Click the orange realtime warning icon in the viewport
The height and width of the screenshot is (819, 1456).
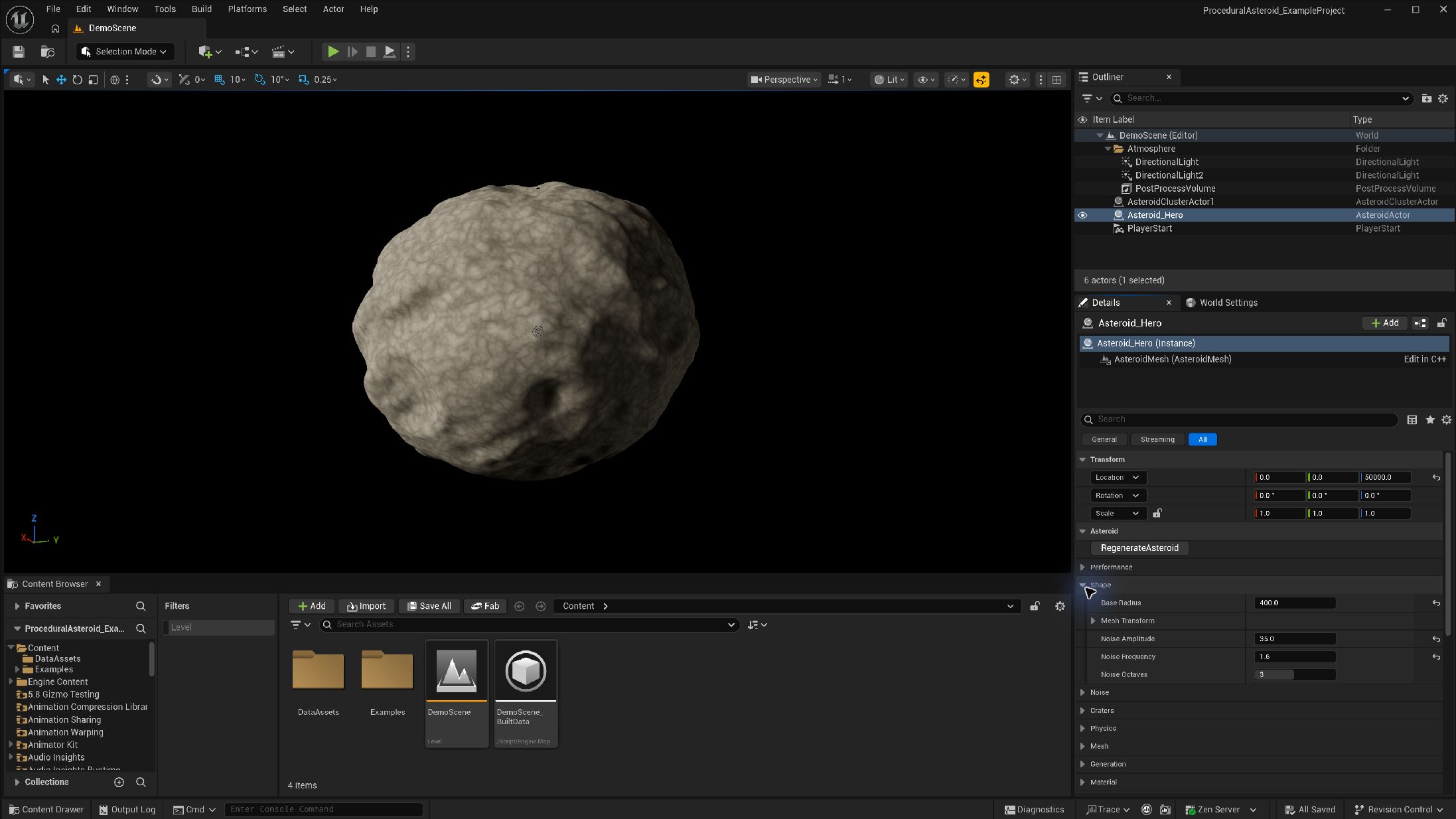pyautogui.click(x=981, y=80)
